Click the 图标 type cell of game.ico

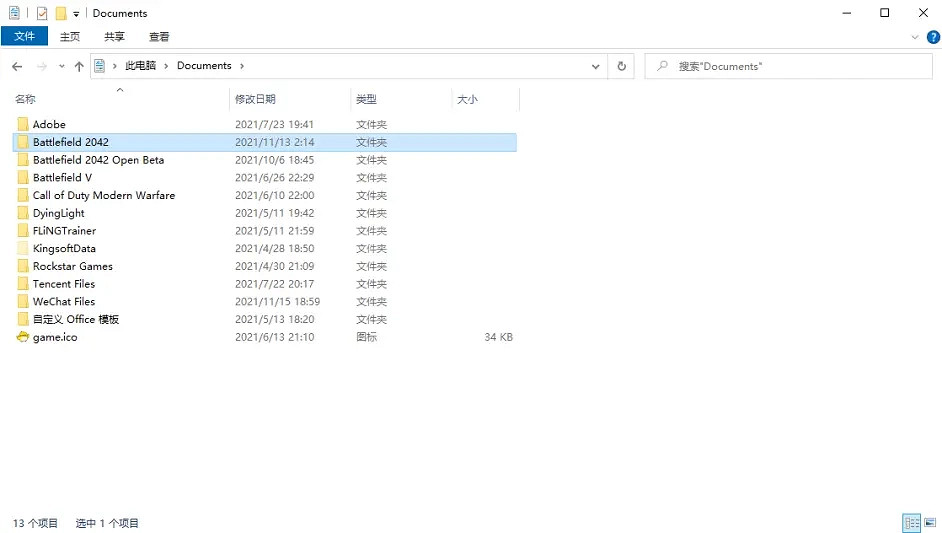366,337
